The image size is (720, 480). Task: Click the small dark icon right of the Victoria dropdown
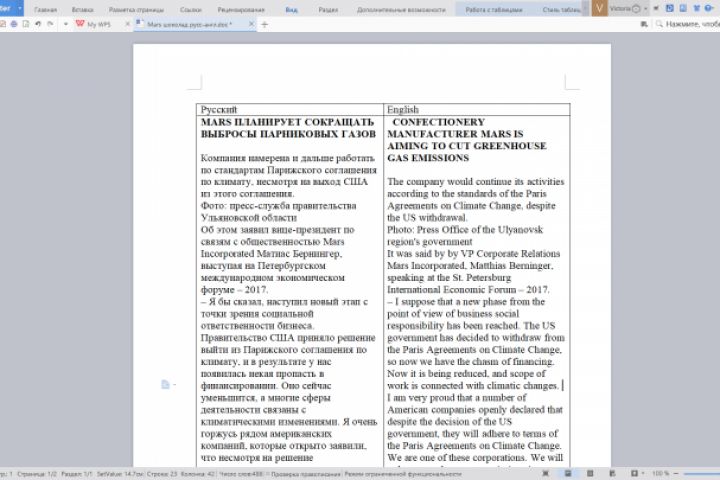(x=656, y=8)
